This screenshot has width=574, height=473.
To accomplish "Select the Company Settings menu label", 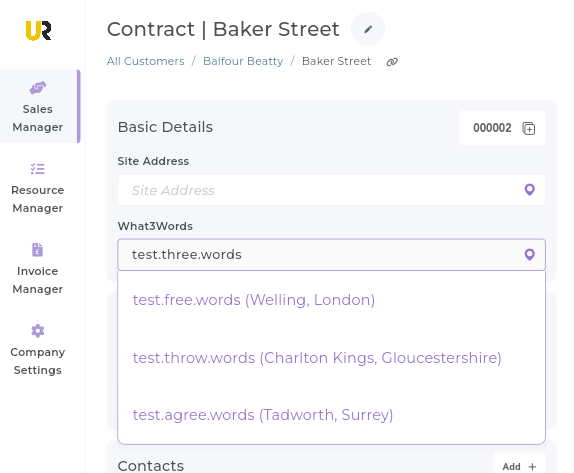I will [x=38, y=361].
